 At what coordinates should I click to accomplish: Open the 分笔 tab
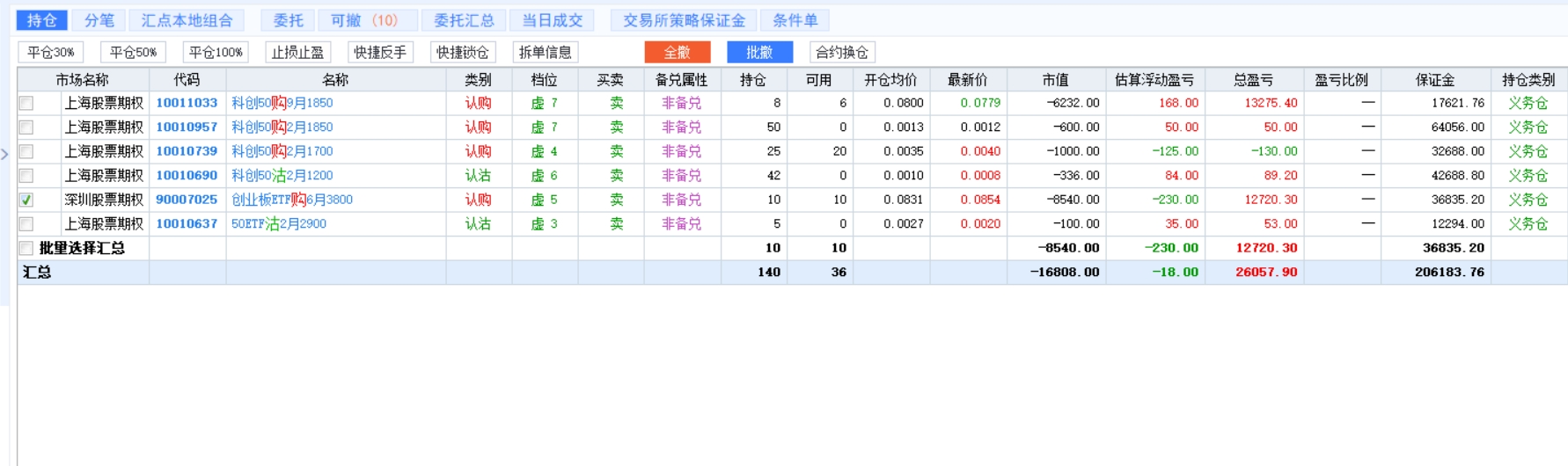pyautogui.click(x=99, y=20)
